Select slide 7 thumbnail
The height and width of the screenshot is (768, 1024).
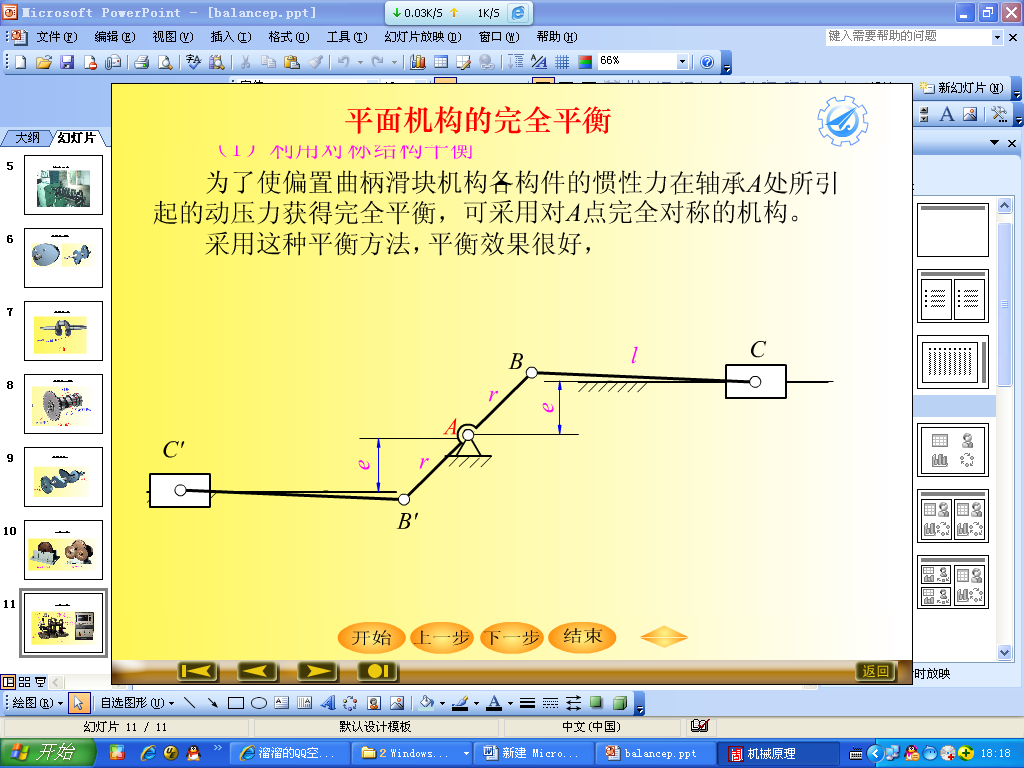pos(63,331)
